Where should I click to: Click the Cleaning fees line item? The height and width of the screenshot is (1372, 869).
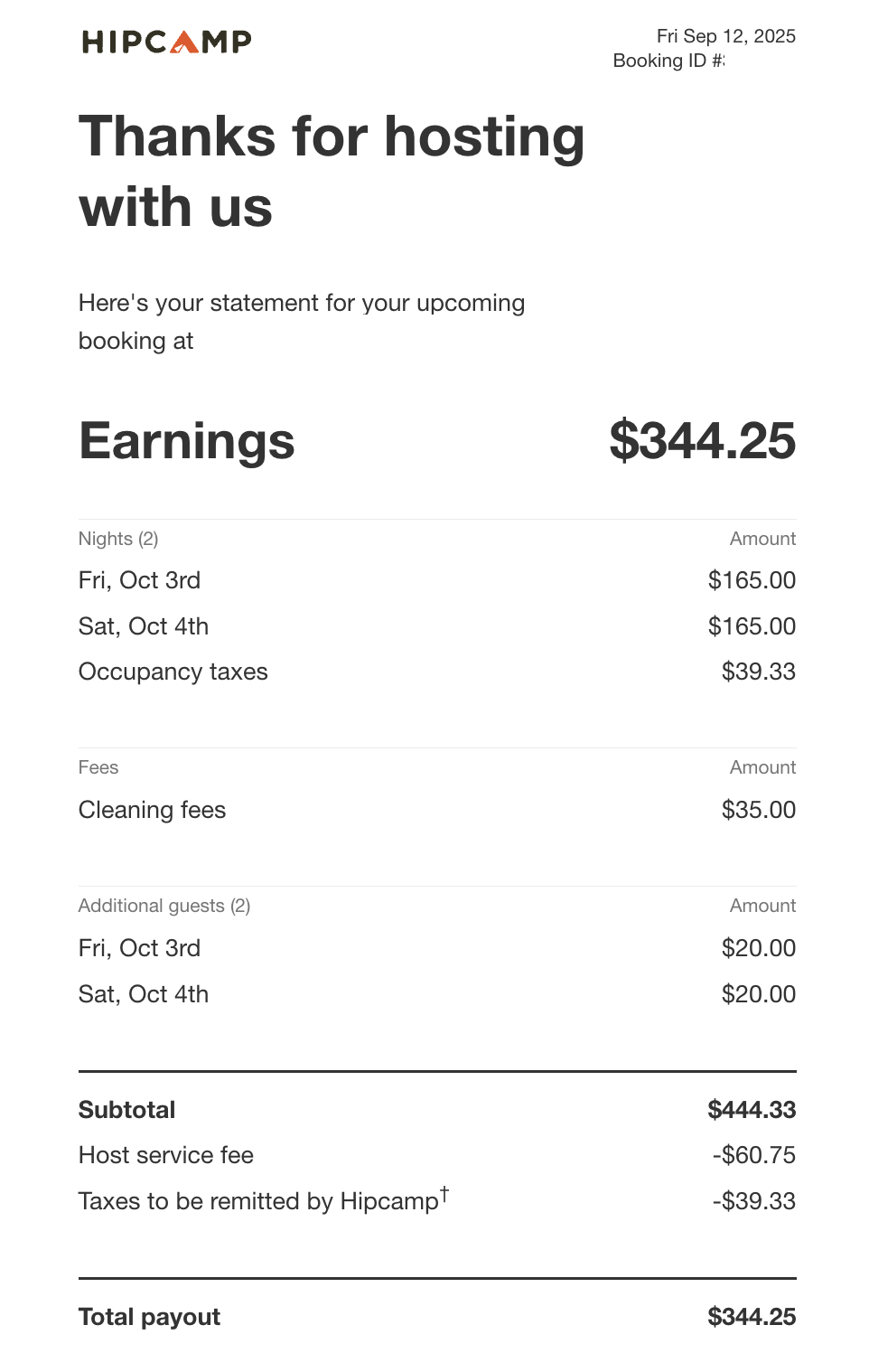click(x=152, y=810)
